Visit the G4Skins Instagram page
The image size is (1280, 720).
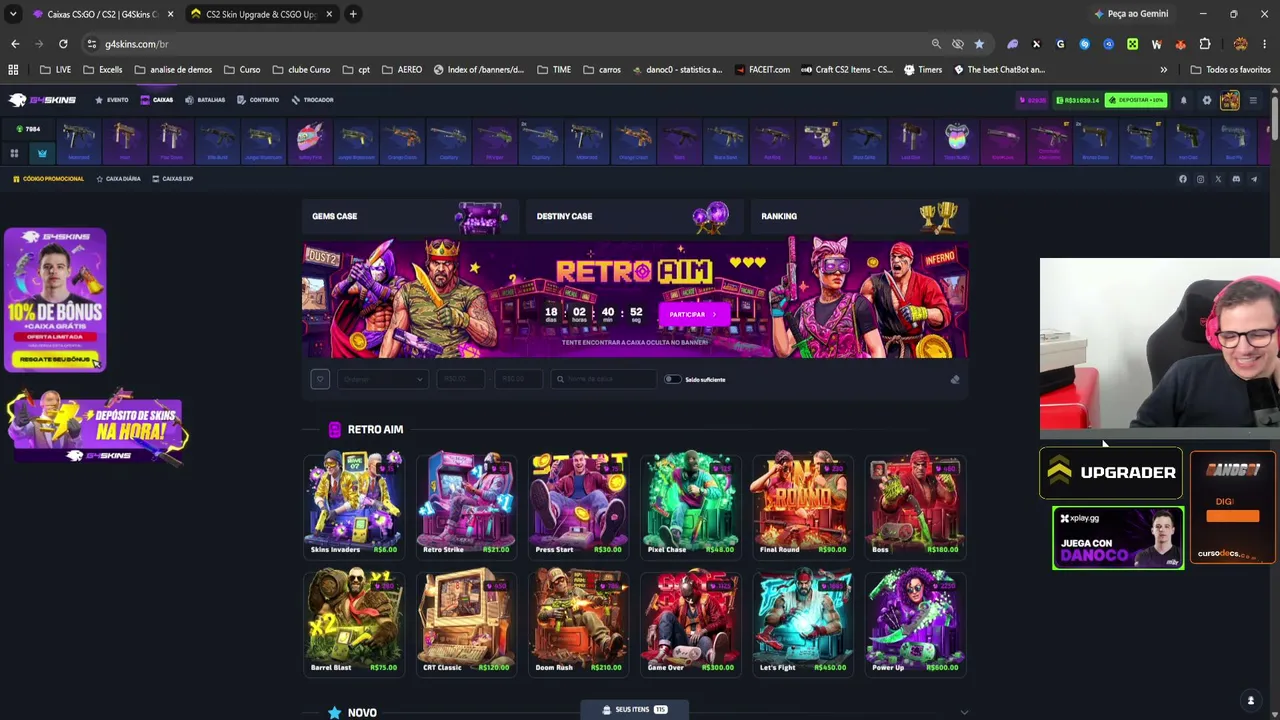tap(1201, 179)
